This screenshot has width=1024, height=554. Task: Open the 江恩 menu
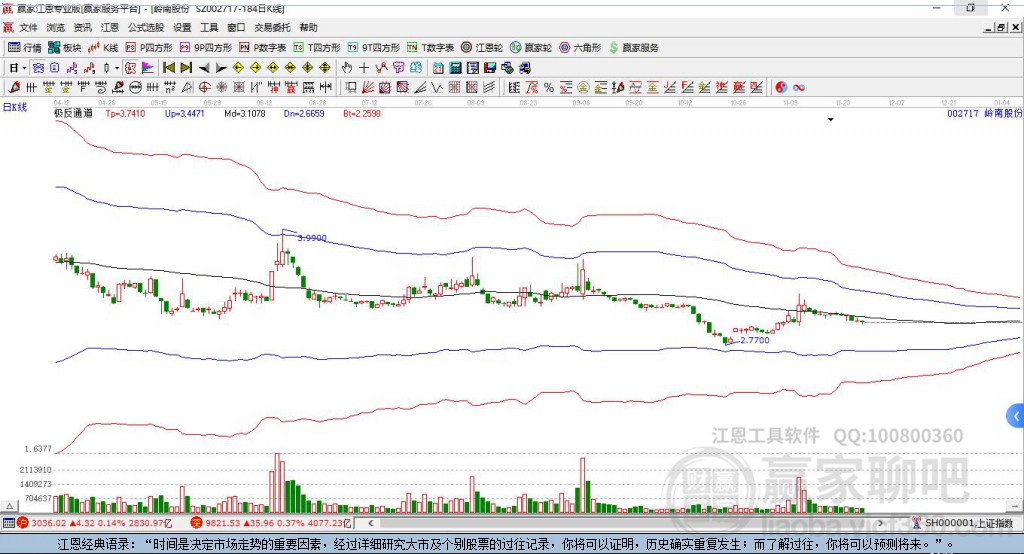point(110,27)
